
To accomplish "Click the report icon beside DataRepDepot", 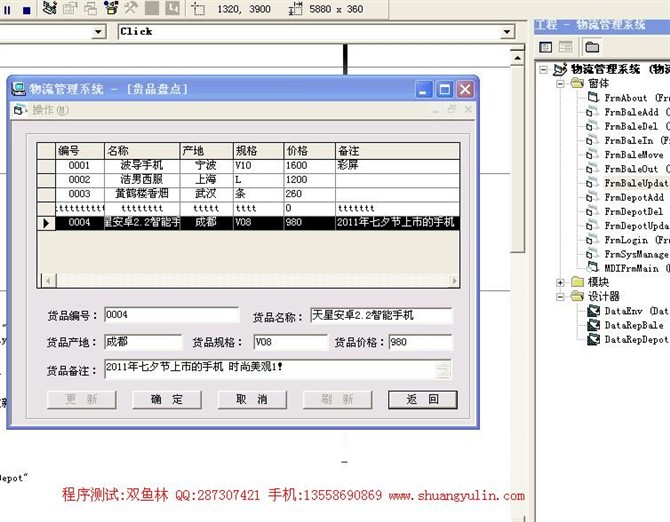I will [593, 339].
